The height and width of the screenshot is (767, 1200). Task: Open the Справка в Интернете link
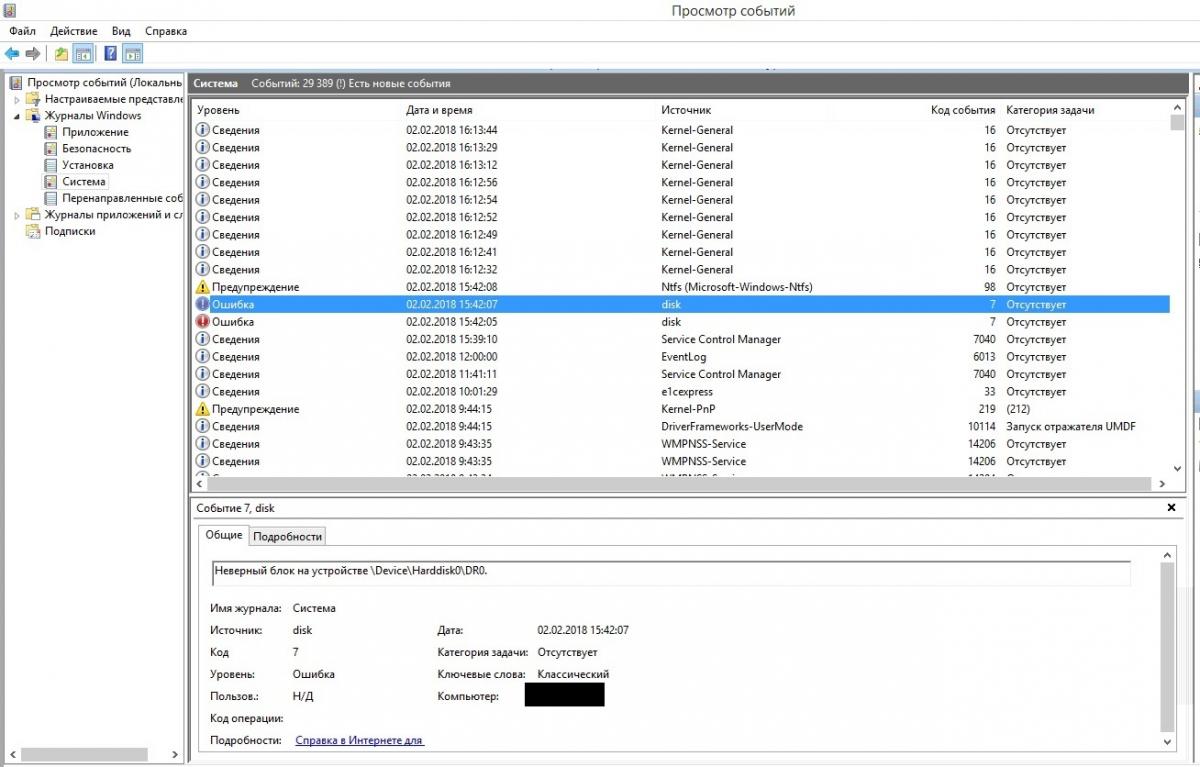coord(359,740)
